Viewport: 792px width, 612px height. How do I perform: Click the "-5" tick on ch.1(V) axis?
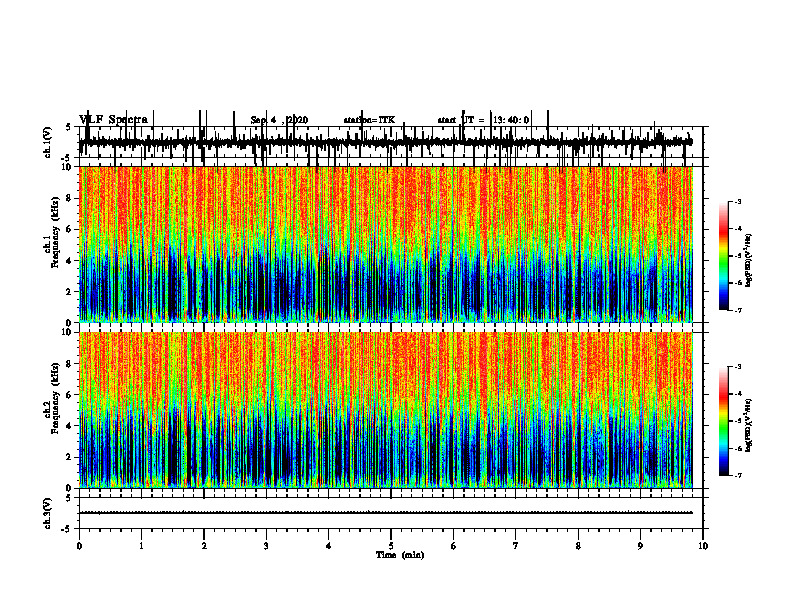[x=67, y=158]
